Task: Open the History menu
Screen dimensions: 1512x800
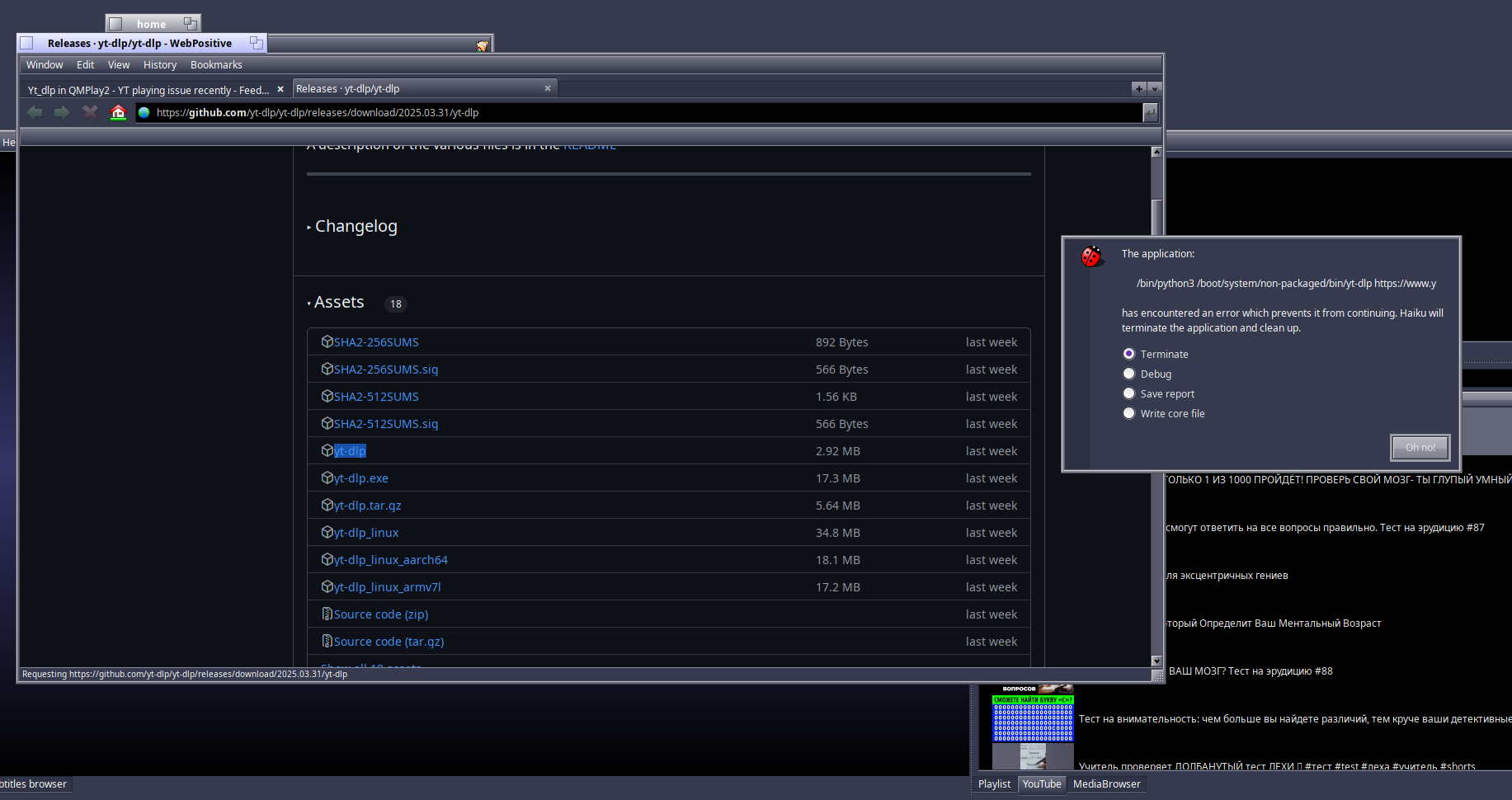Action: tap(160, 64)
